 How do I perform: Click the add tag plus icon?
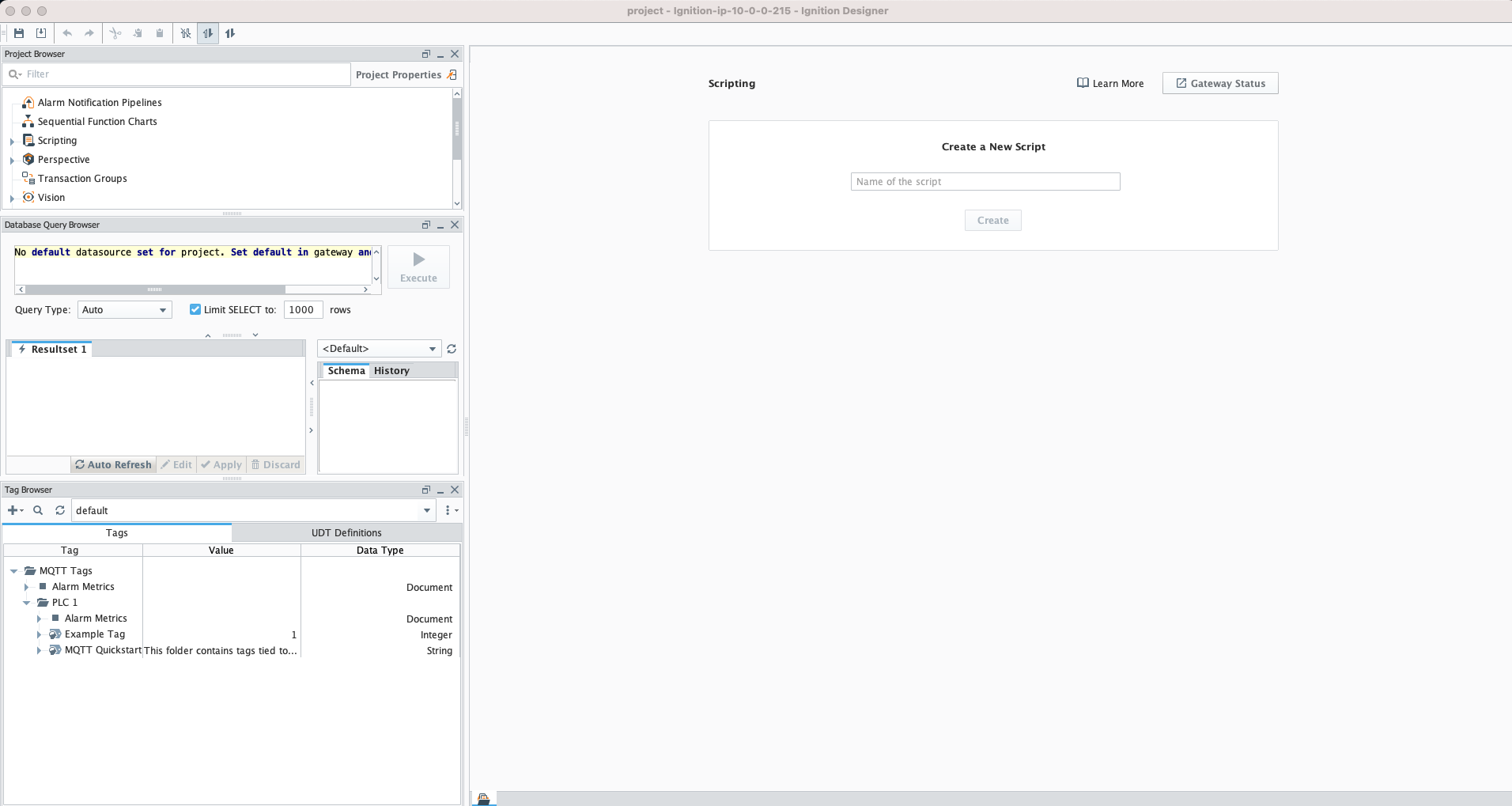point(13,510)
